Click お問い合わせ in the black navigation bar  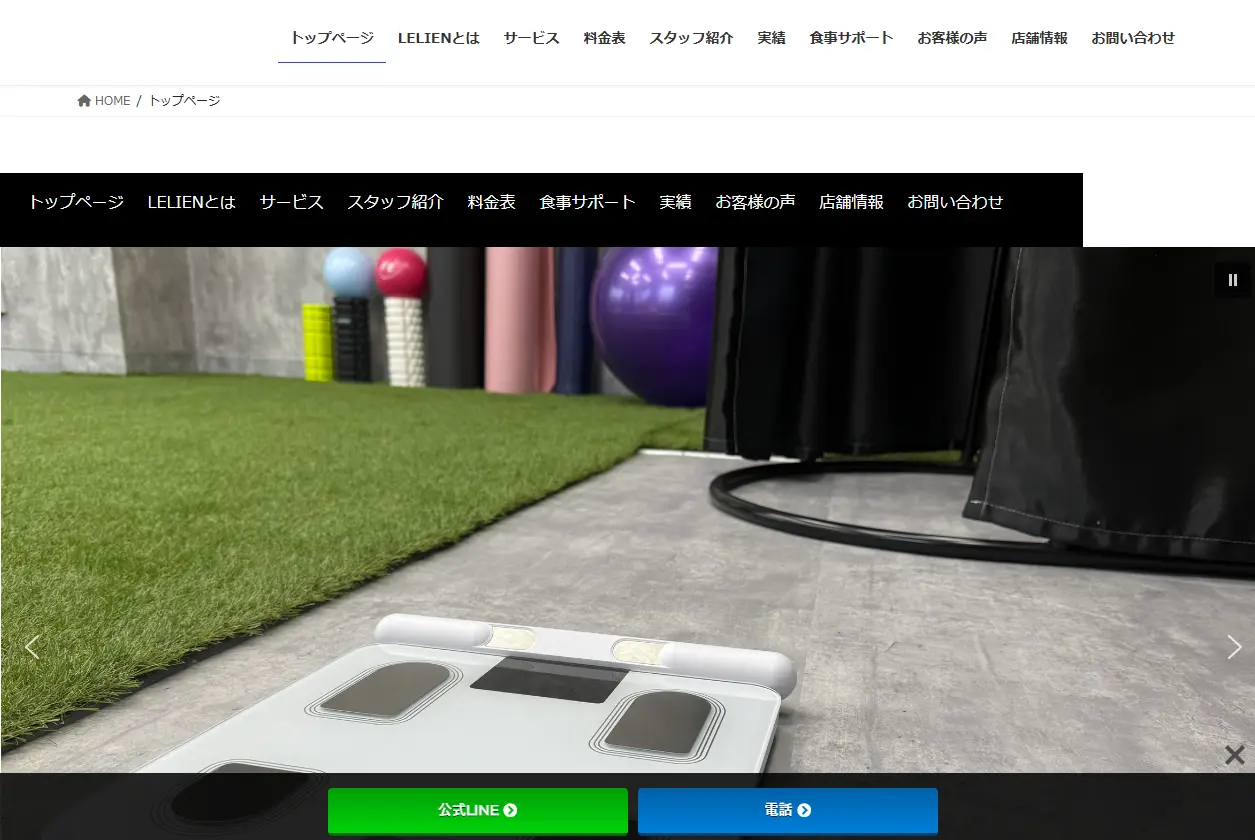click(955, 202)
